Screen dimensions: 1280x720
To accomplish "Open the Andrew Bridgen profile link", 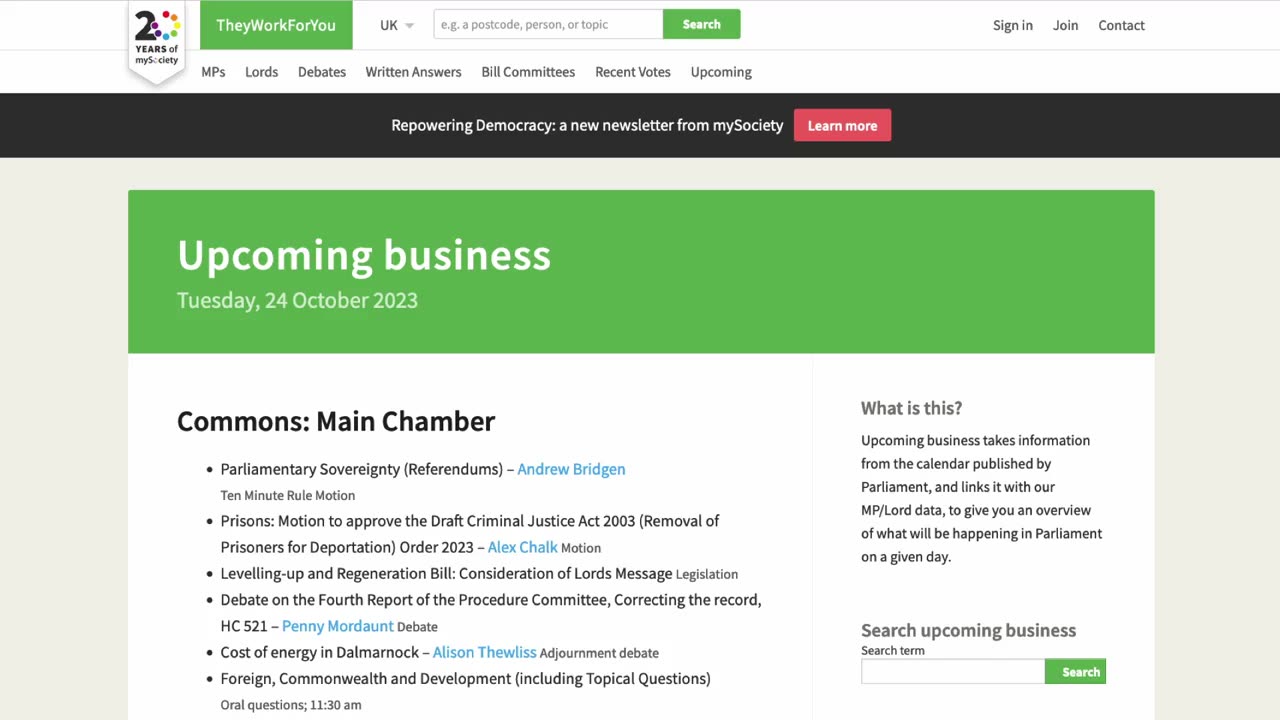I will [x=571, y=469].
